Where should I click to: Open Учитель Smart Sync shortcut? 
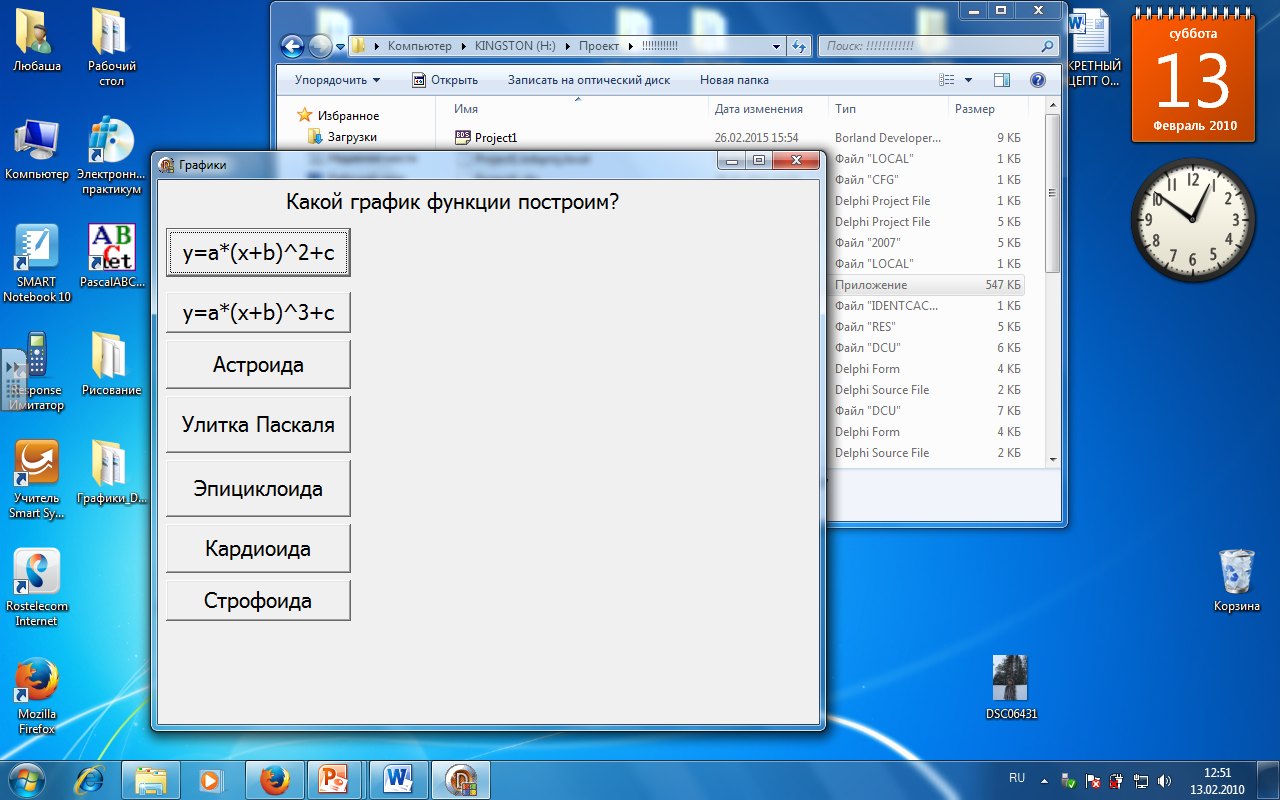click(37, 480)
